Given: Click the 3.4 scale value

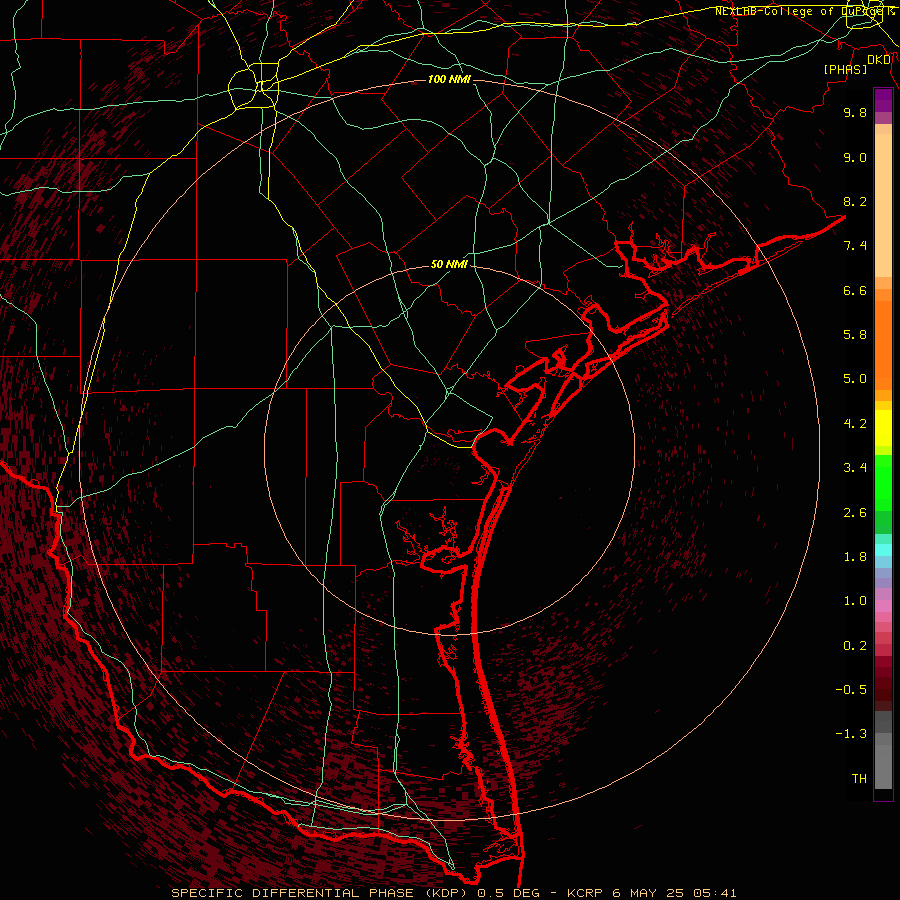Looking at the screenshot, I should (855, 468).
